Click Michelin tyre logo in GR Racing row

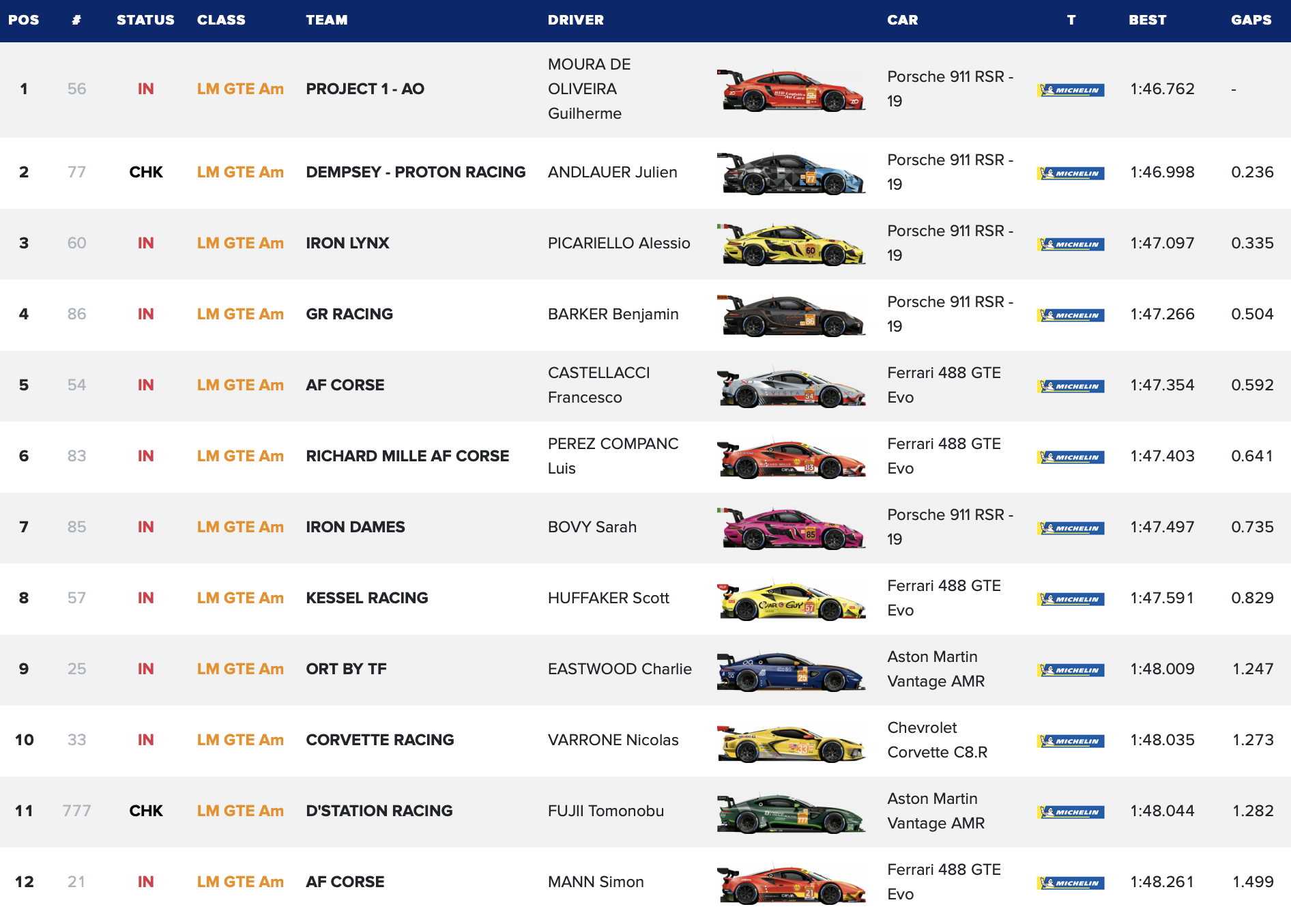click(x=1071, y=315)
